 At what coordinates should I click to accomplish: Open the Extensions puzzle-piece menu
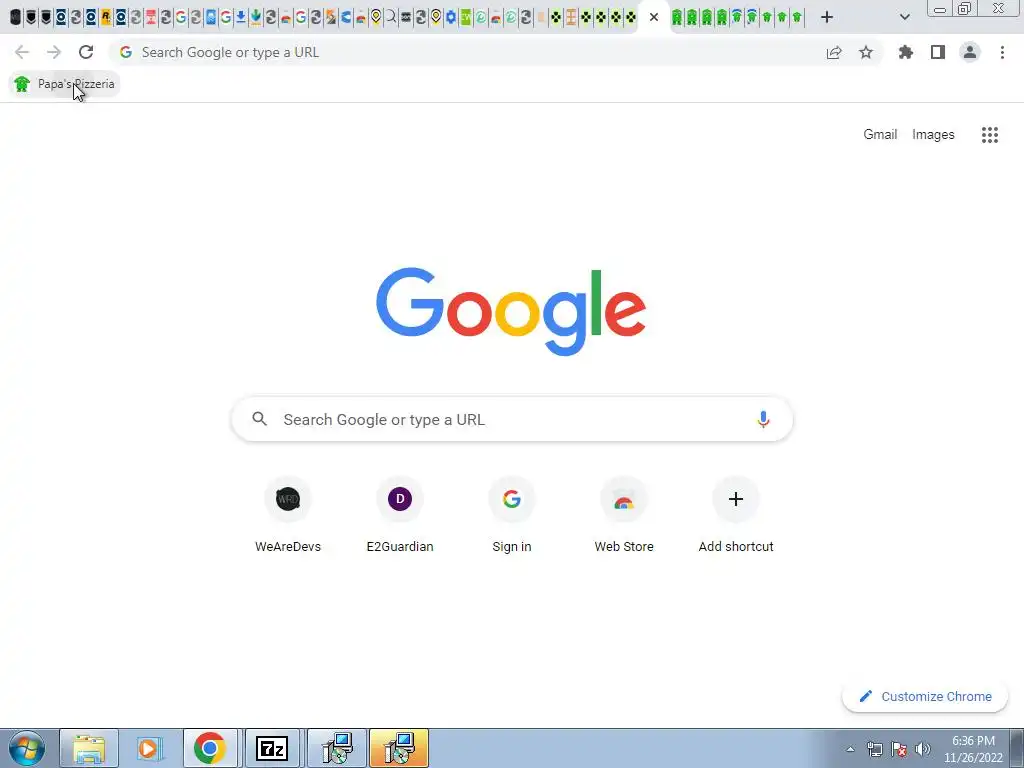906,52
